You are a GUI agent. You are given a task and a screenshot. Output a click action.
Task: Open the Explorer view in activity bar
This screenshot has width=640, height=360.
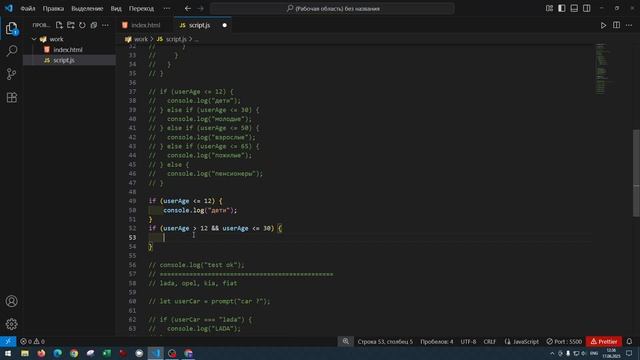(11, 28)
